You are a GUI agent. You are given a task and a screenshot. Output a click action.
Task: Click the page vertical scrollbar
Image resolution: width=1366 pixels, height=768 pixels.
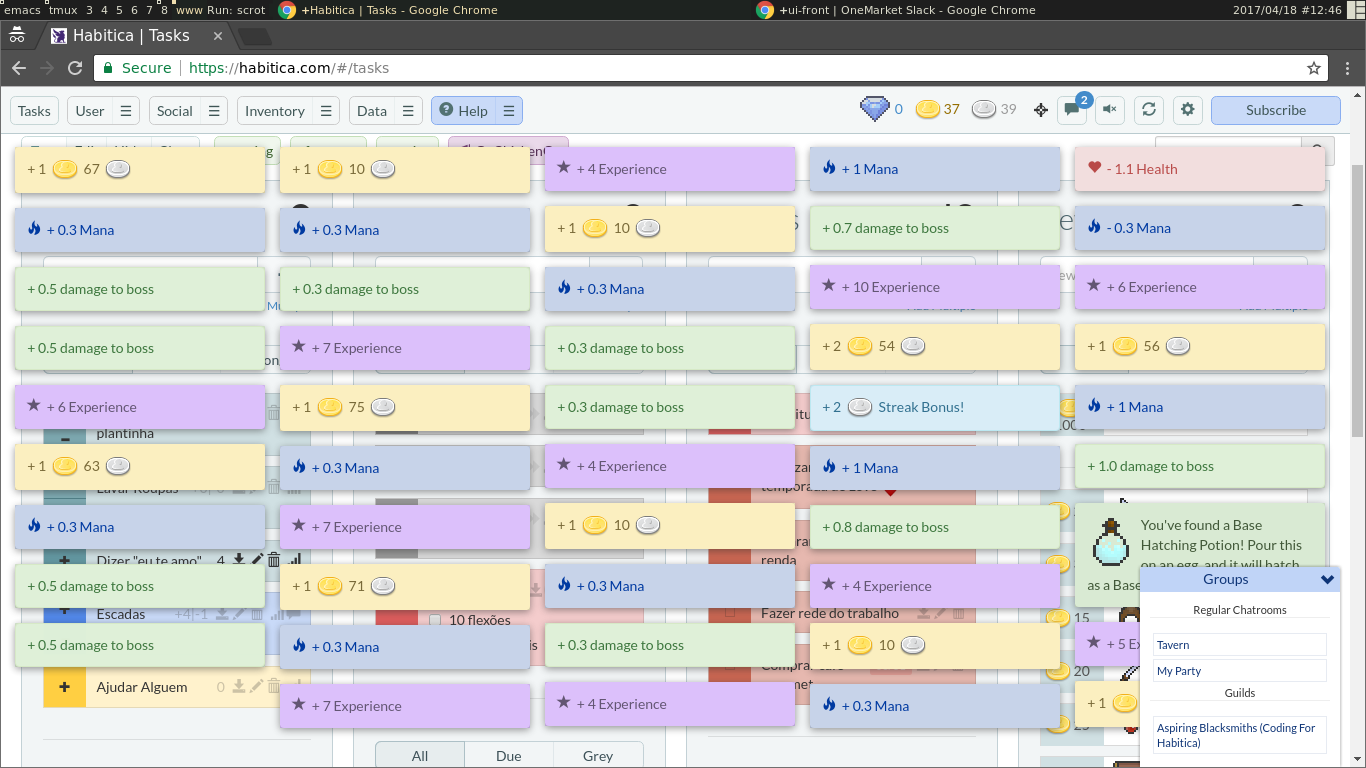(1357, 300)
